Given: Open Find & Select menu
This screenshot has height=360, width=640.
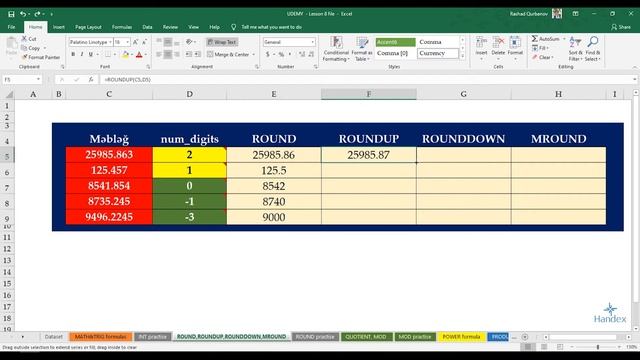Looking at the screenshot, I should click(593, 49).
